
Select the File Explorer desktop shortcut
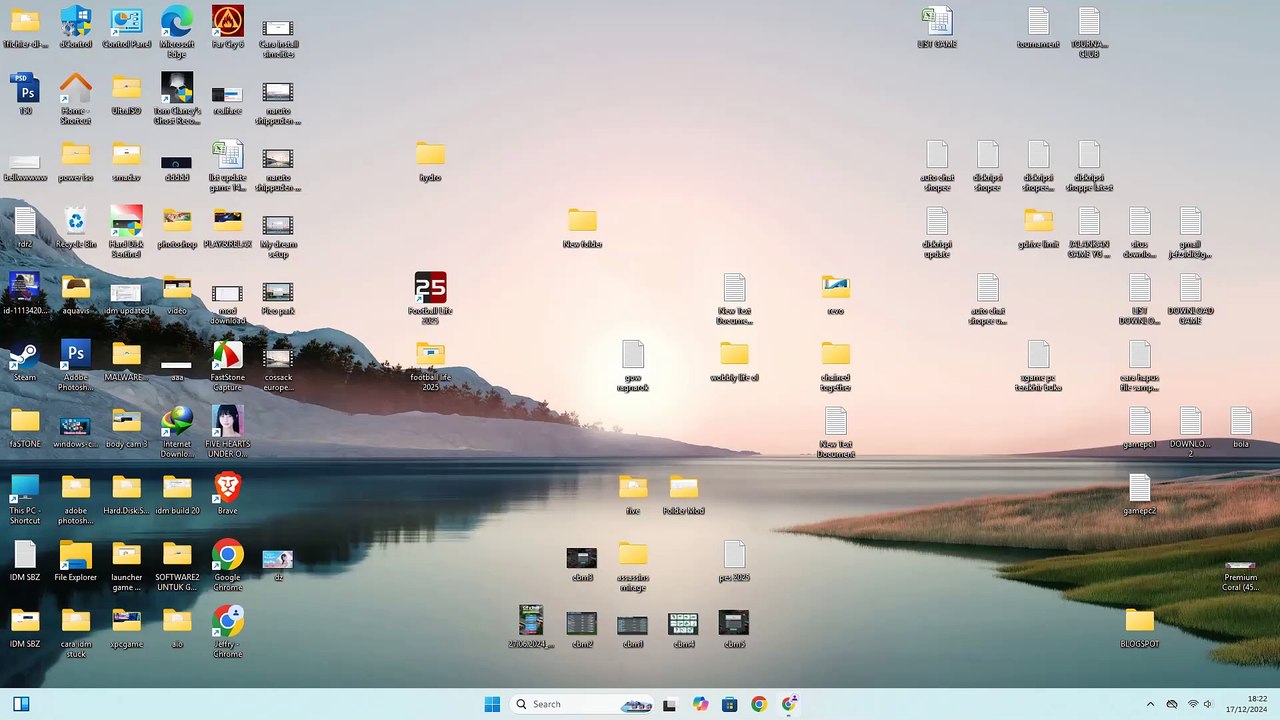click(76, 561)
